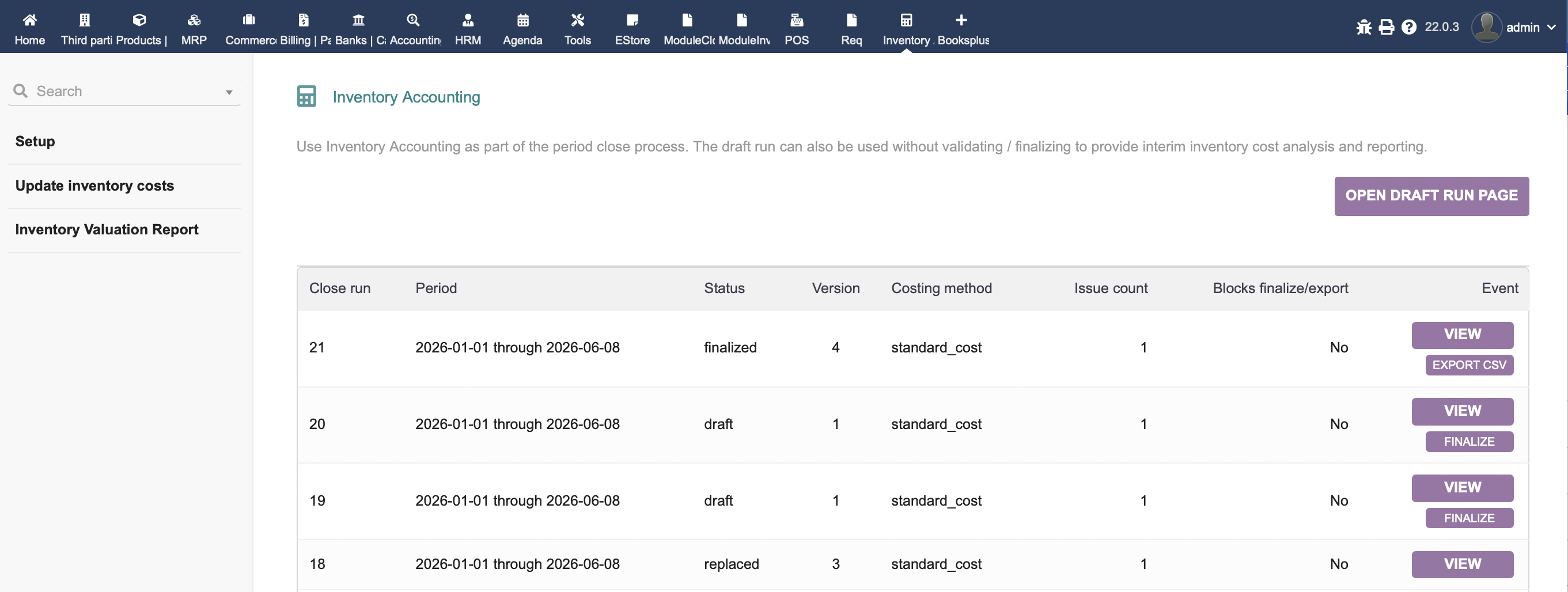Click the Event column header

(x=1500, y=289)
